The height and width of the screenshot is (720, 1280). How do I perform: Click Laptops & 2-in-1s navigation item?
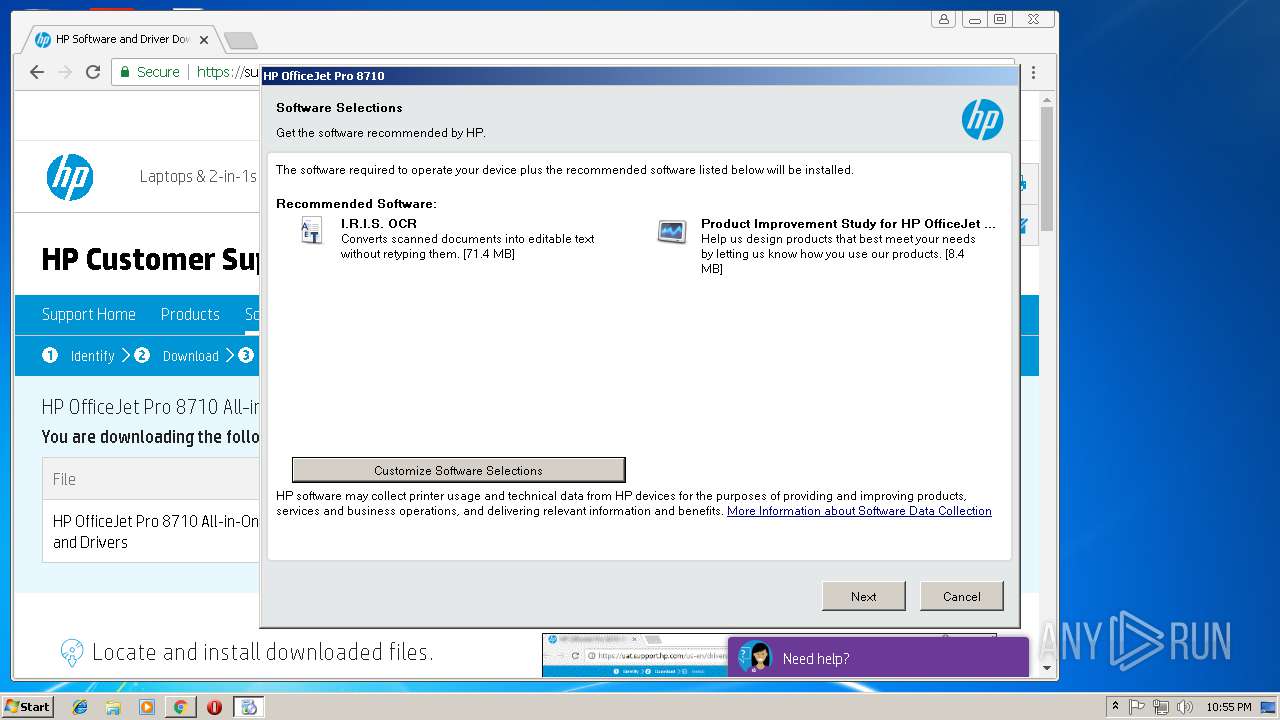198,177
